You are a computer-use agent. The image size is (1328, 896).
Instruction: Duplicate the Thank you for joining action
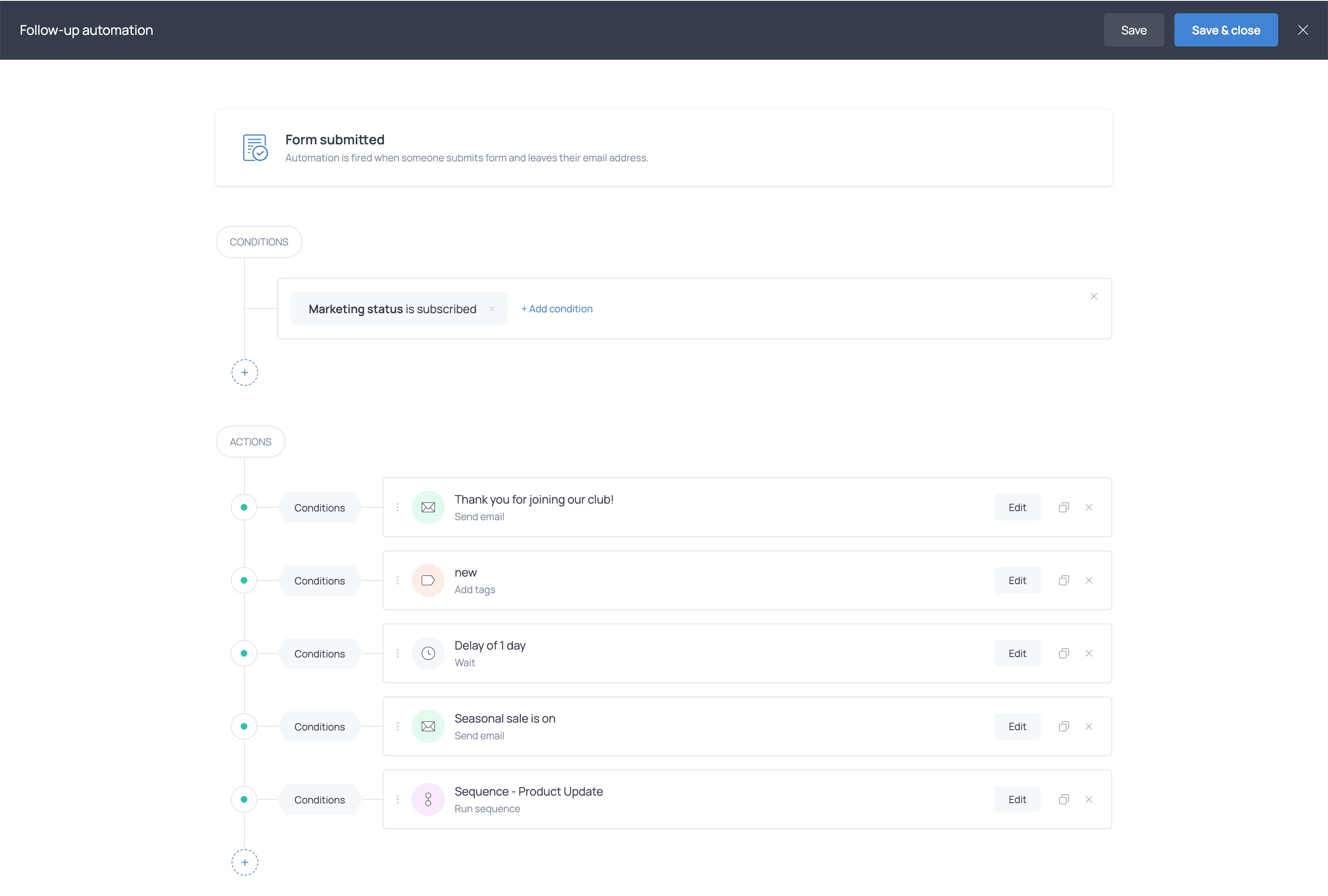[1063, 506]
